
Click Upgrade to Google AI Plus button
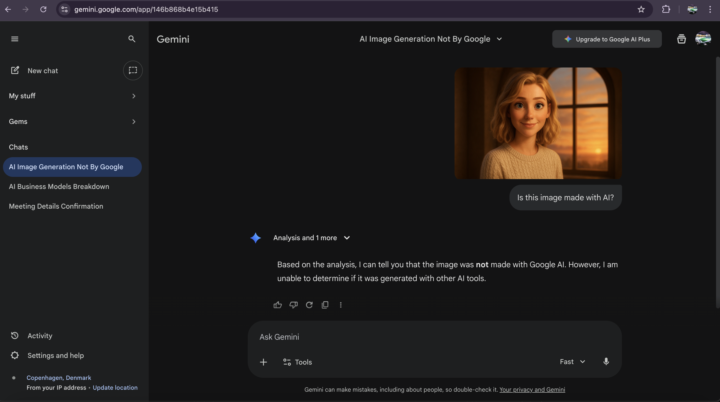[606, 39]
